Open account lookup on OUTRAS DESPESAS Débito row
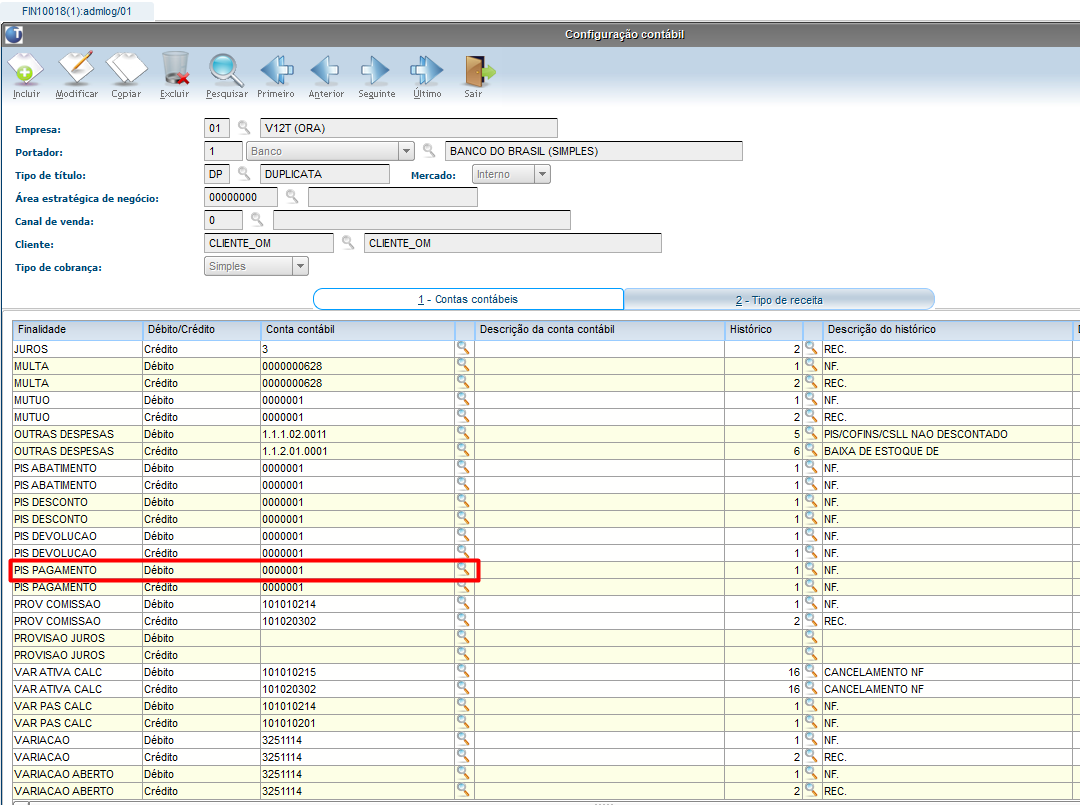The image size is (1080, 805). click(464, 434)
